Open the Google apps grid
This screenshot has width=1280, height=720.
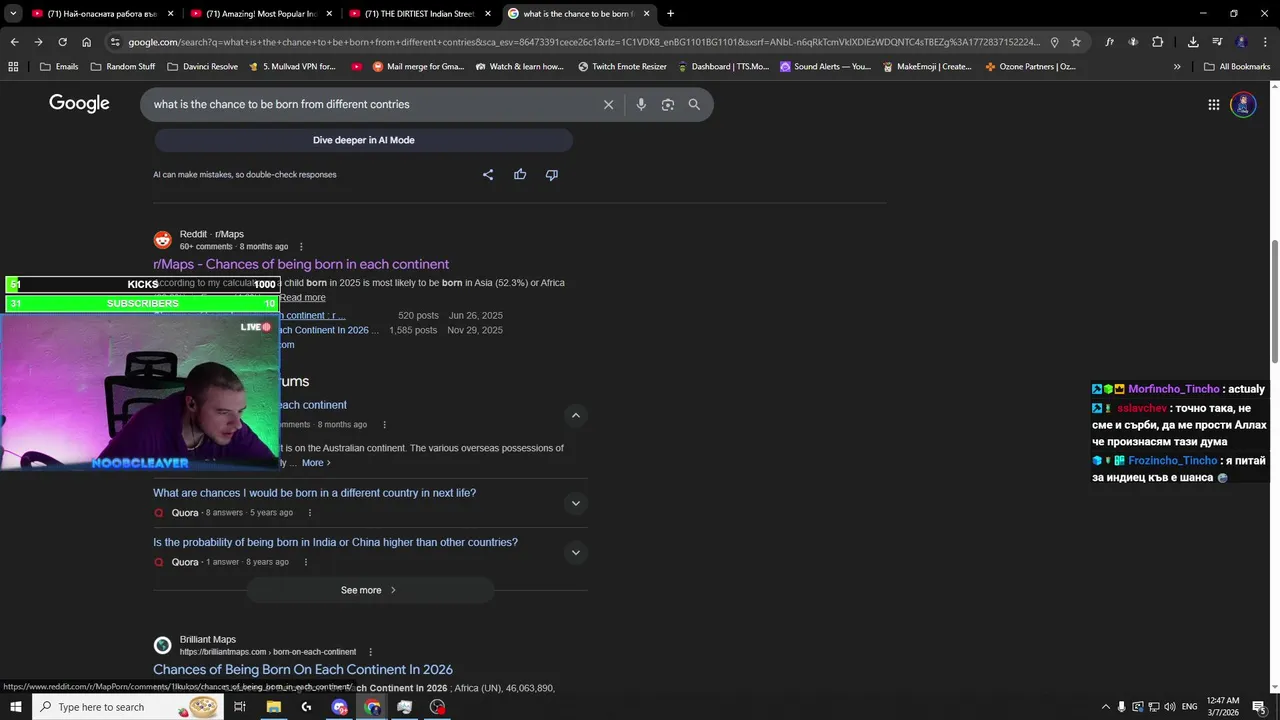[x=1213, y=104]
